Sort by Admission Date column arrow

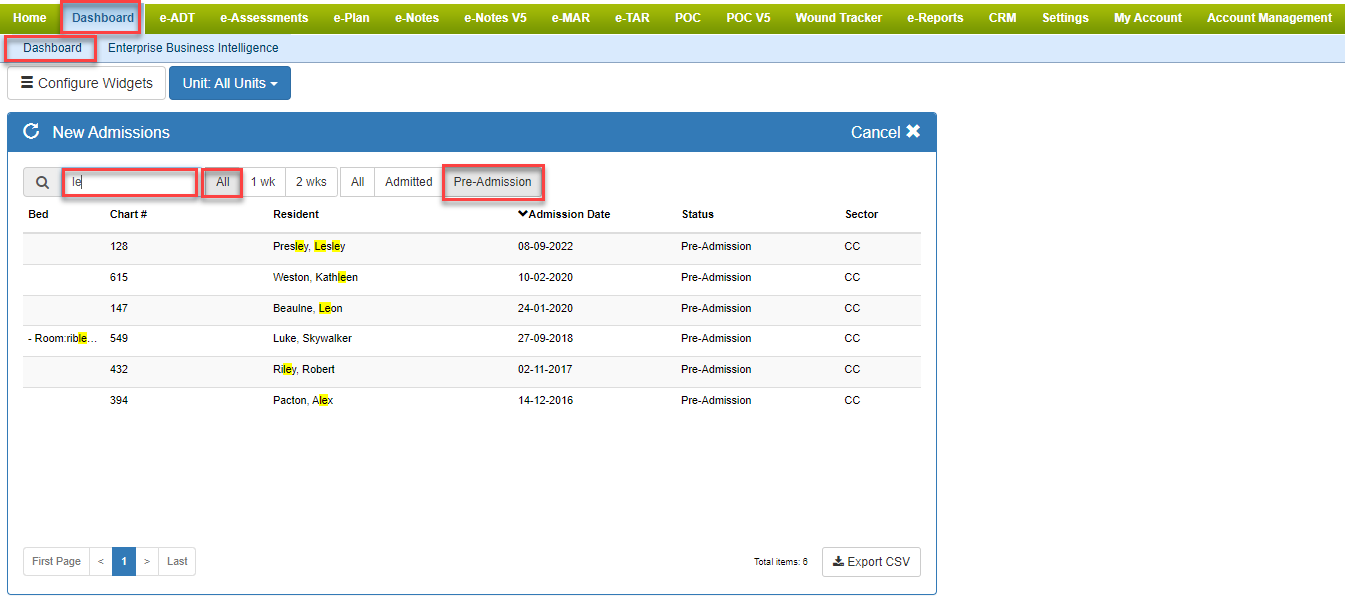pos(522,214)
